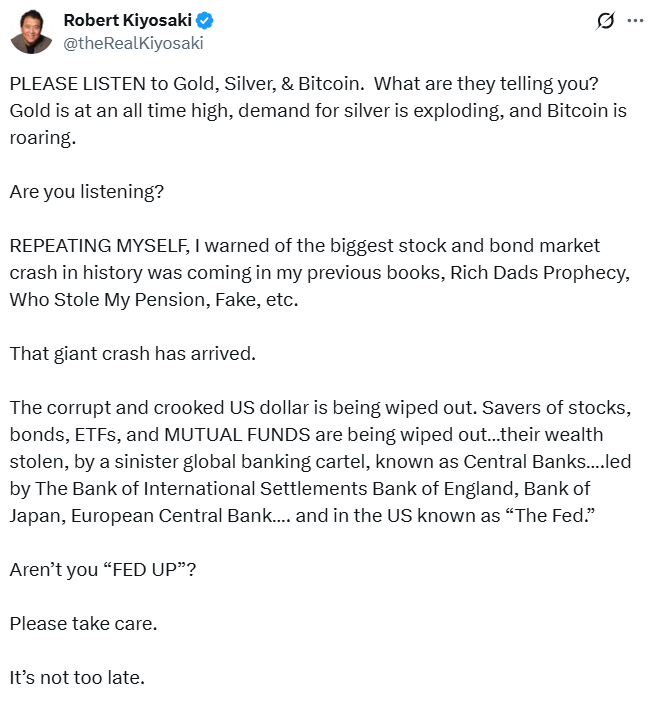Click the "It's not too late." closing line
Viewport: 664px width, 708px height.
coord(77,678)
